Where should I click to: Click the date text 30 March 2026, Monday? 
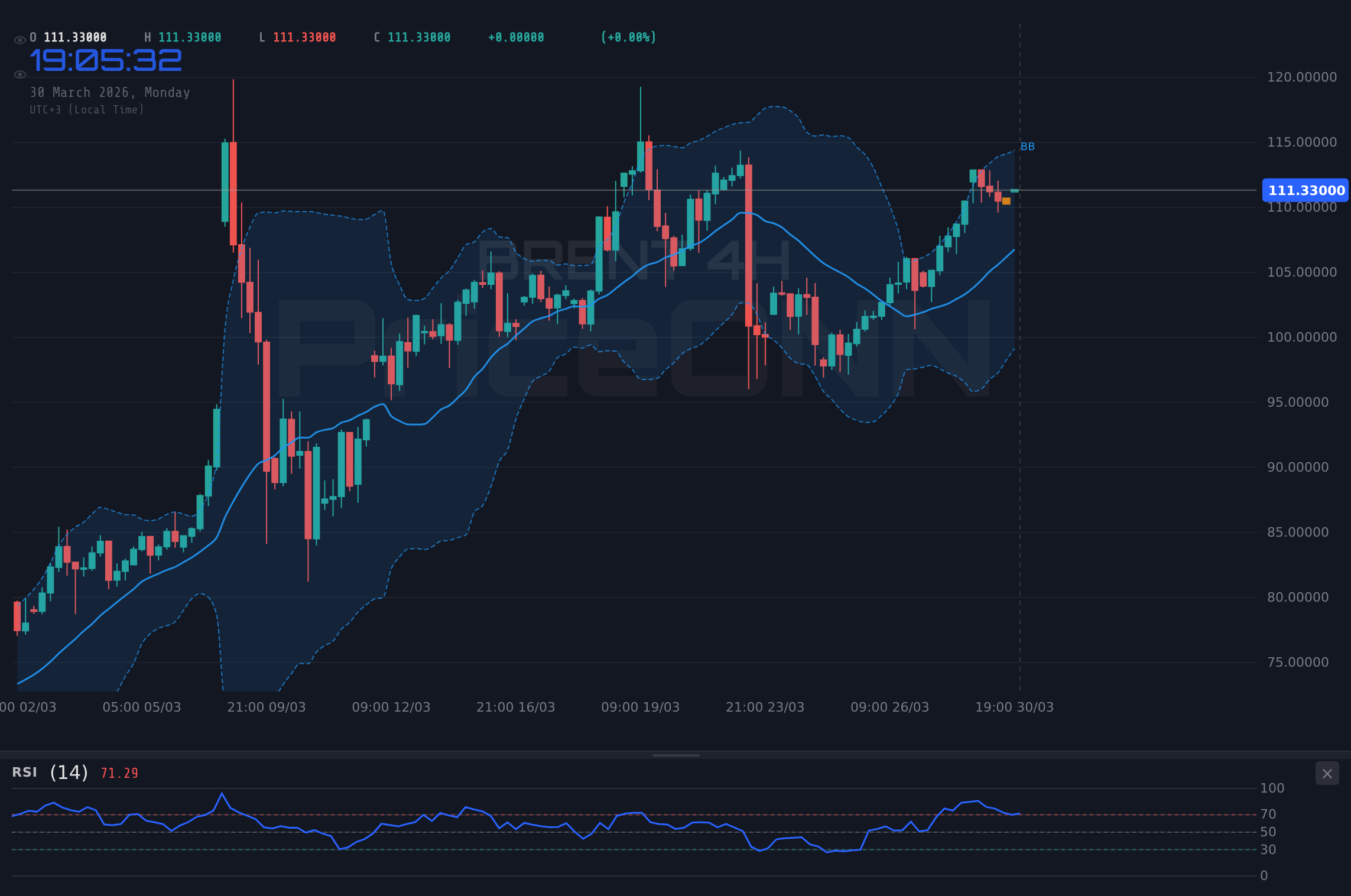click(110, 92)
